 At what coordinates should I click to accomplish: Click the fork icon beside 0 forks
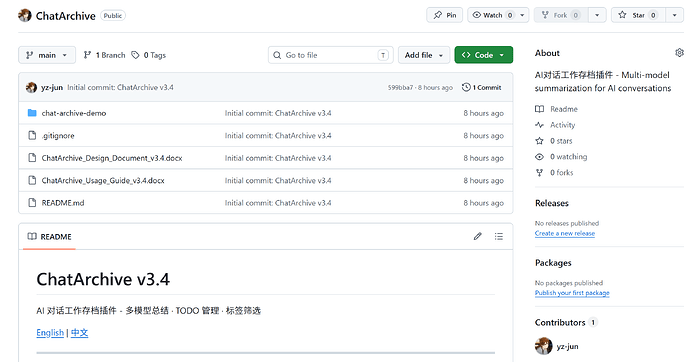click(x=539, y=172)
